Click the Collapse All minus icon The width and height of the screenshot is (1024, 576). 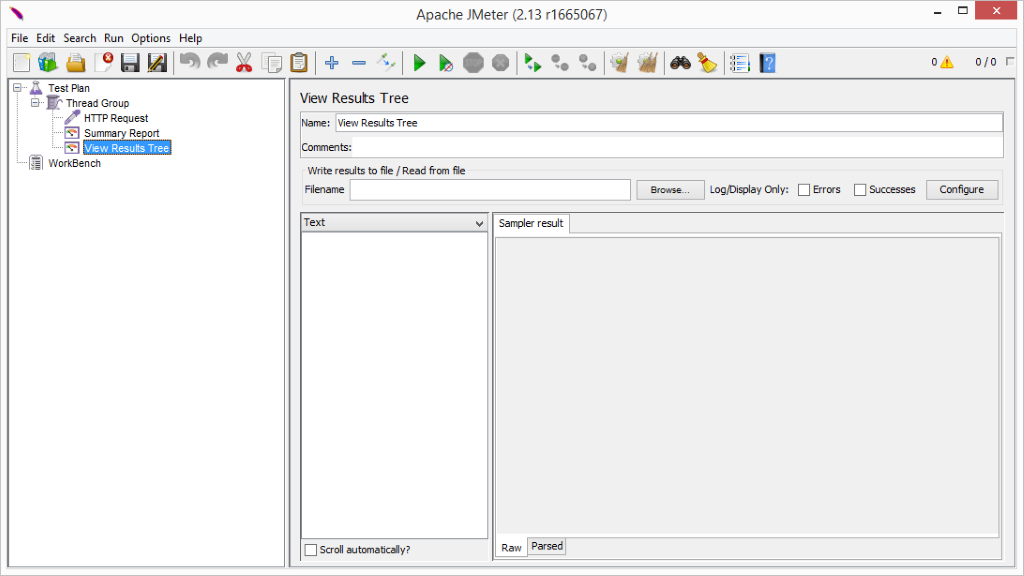click(x=359, y=63)
